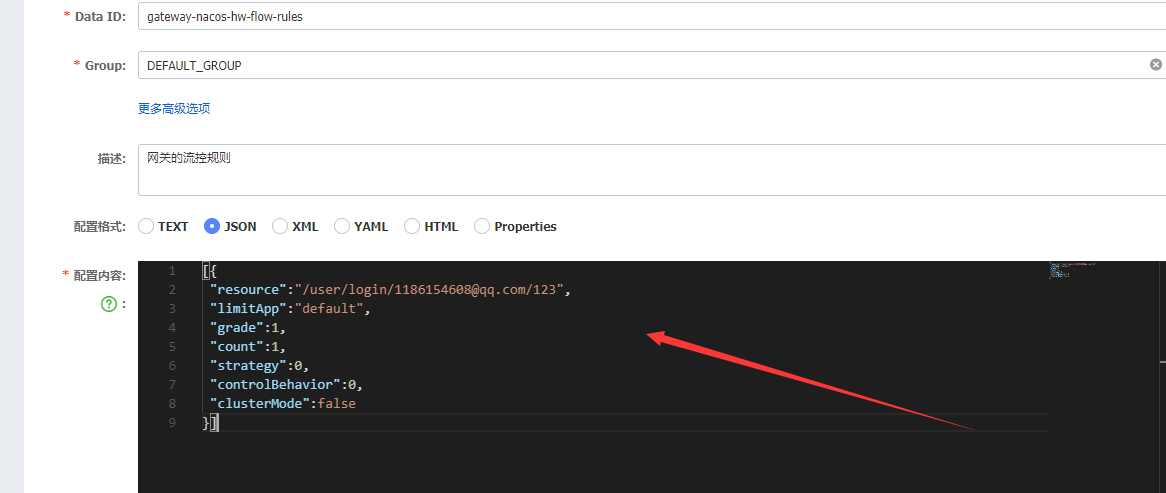
Task: Click the "count":1 line
Action: (247, 347)
